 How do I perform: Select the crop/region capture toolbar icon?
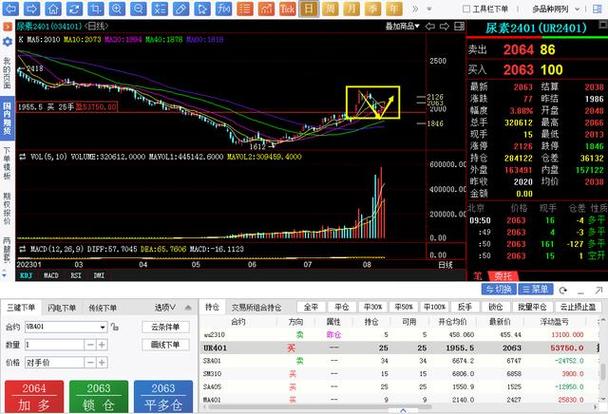pyautogui.click(x=96, y=9)
